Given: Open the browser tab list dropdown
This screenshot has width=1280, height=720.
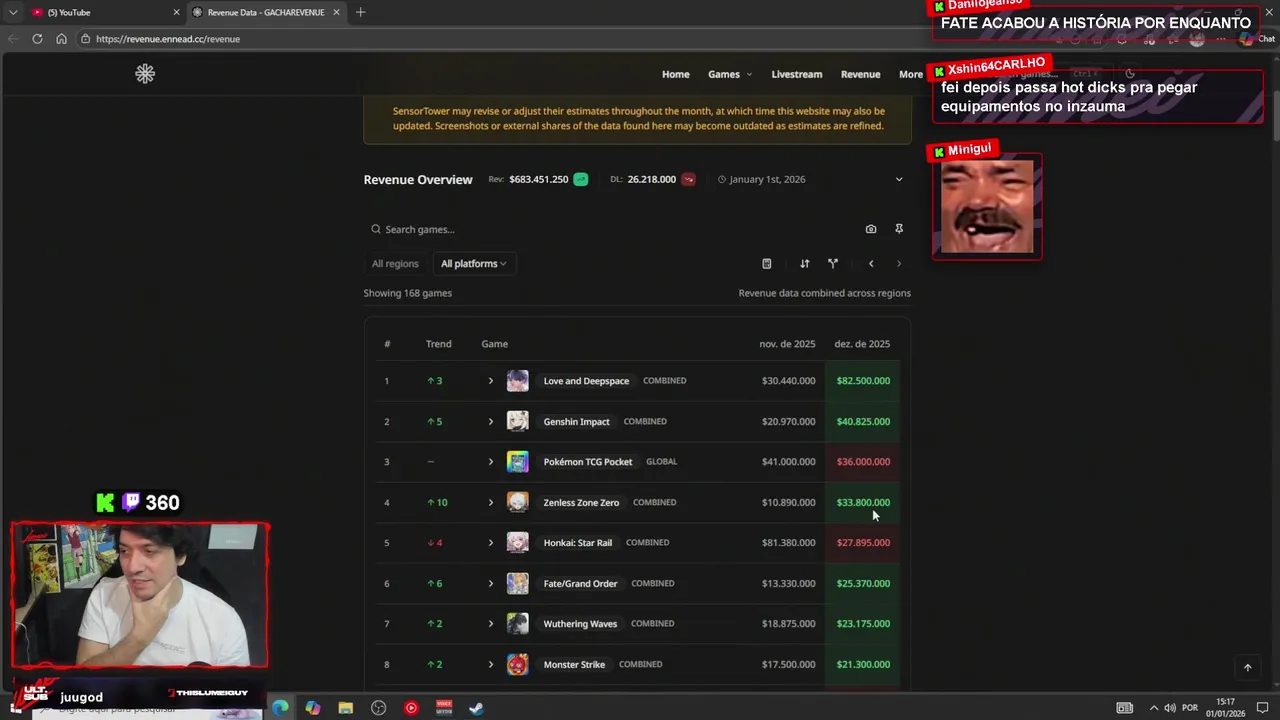Looking at the screenshot, I should [x=13, y=12].
